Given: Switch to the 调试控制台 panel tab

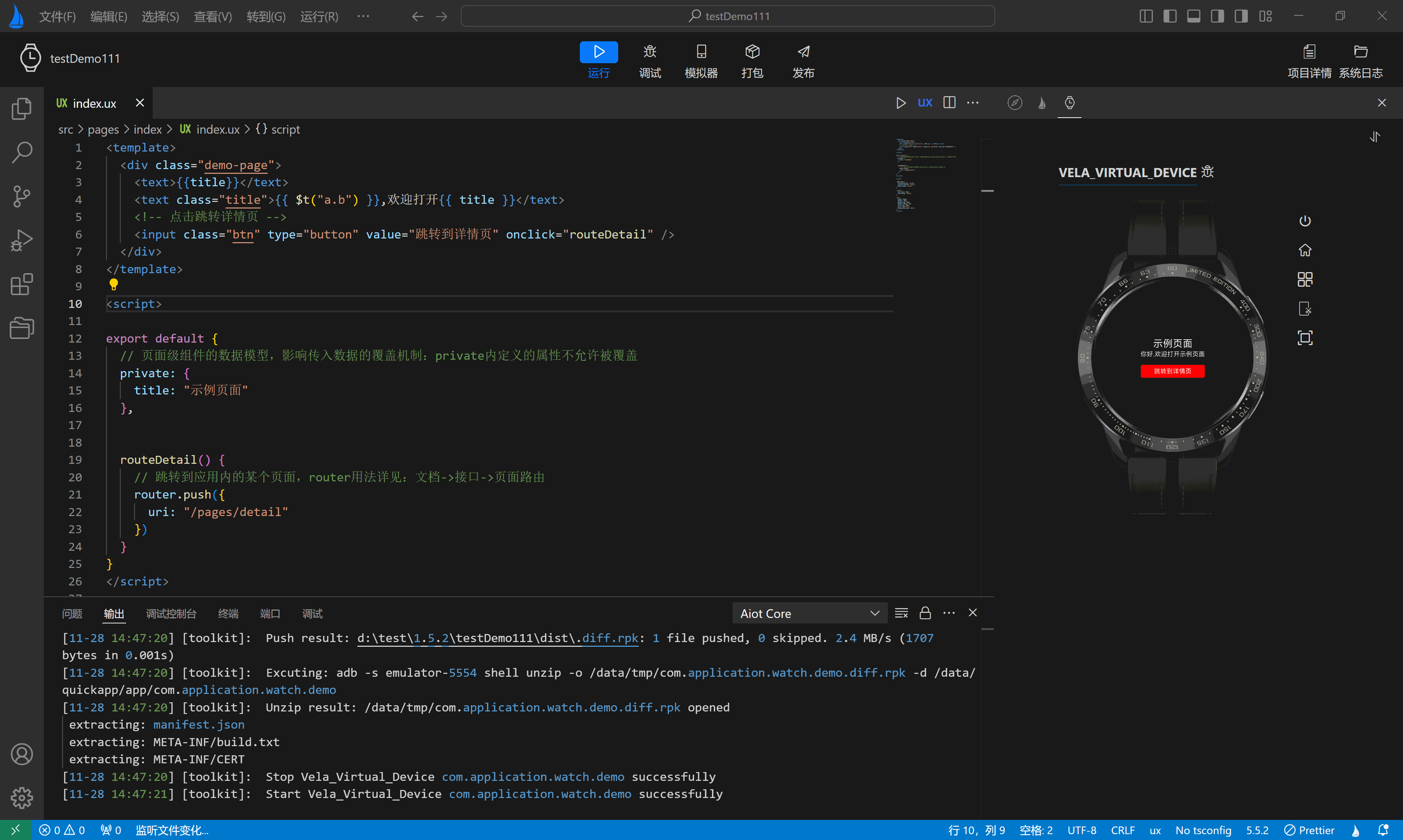Looking at the screenshot, I should pos(171,614).
